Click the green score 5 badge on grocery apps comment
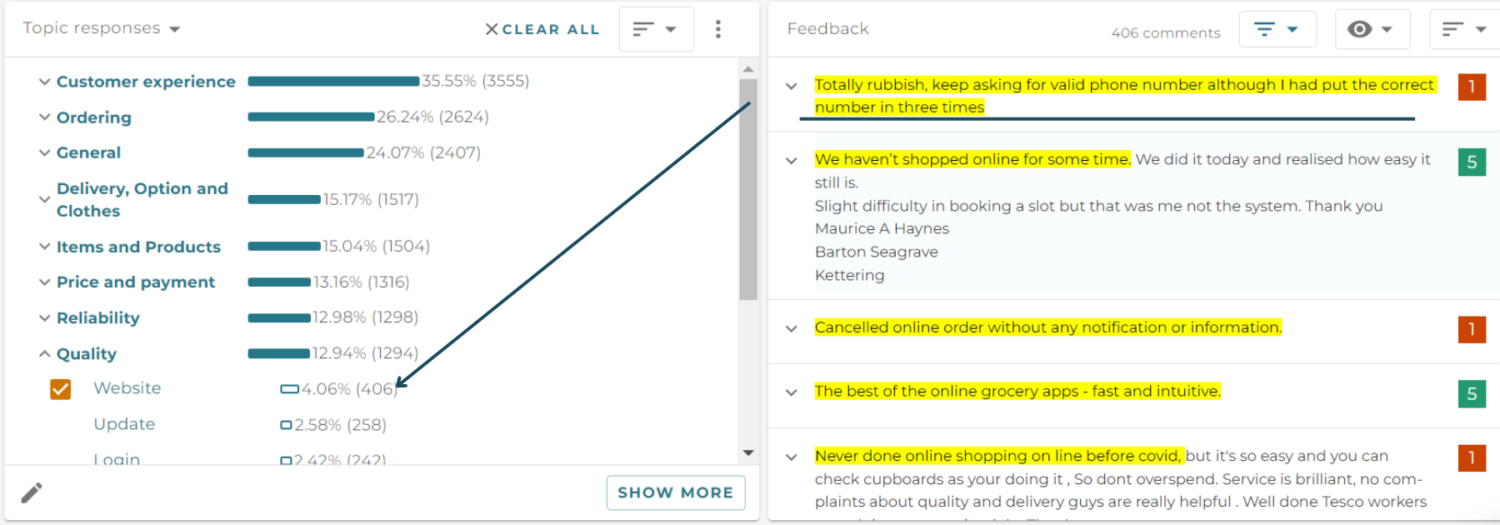Image resolution: width=1500 pixels, height=525 pixels. [1471, 394]
